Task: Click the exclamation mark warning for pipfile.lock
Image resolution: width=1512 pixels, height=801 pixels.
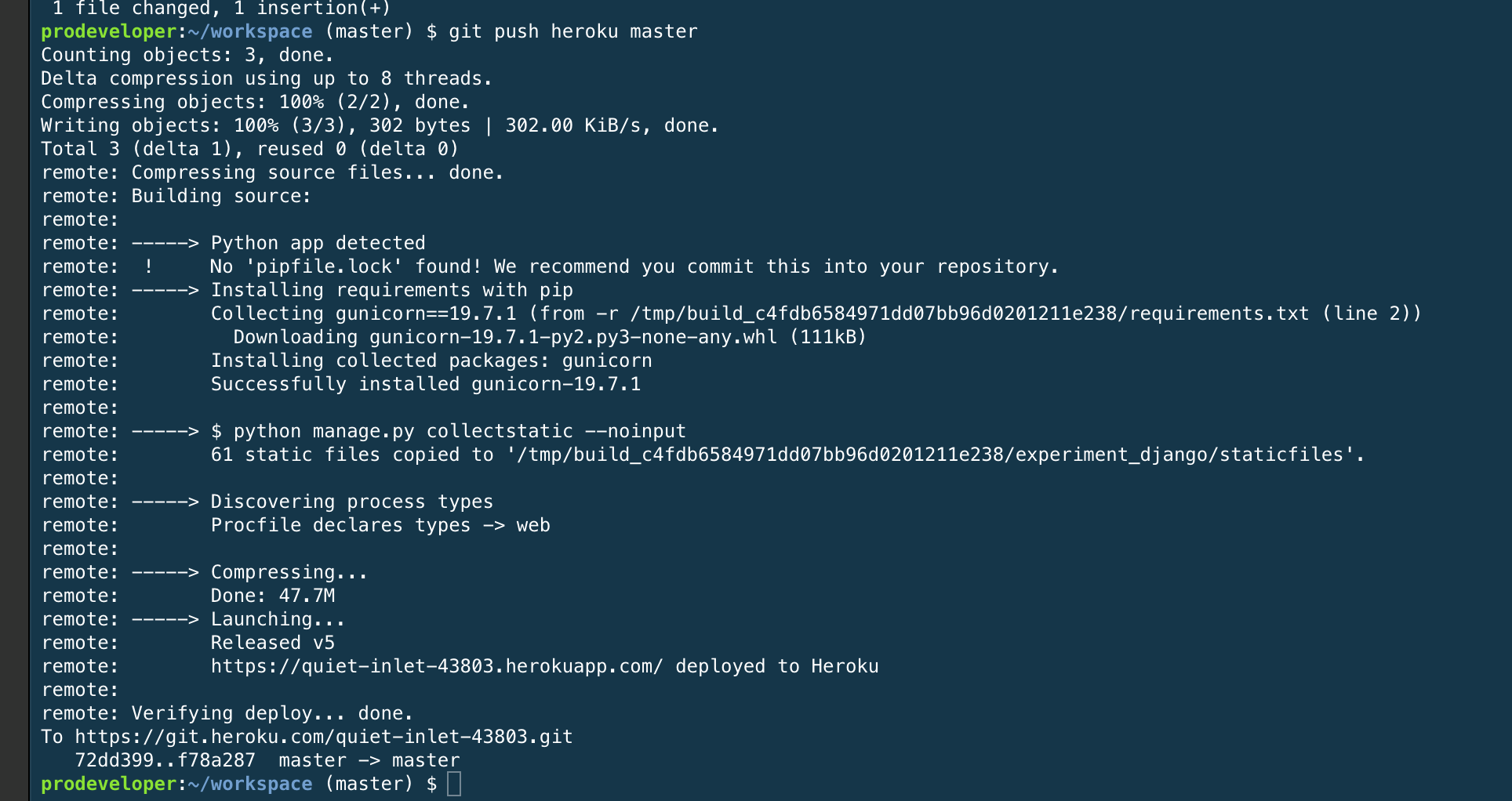Action: 148,266
